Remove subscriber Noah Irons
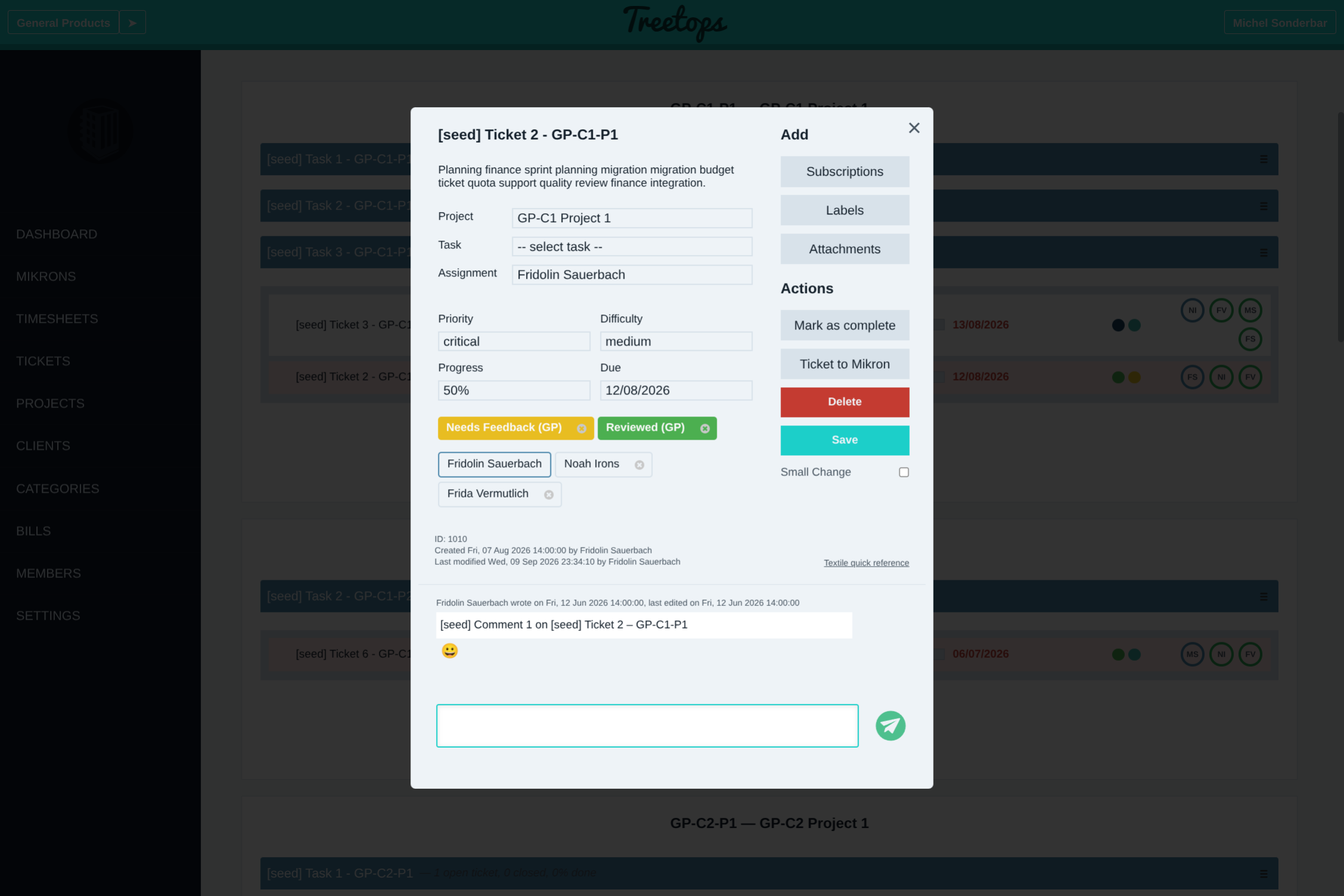1344x896 pixels. point(639,465)
